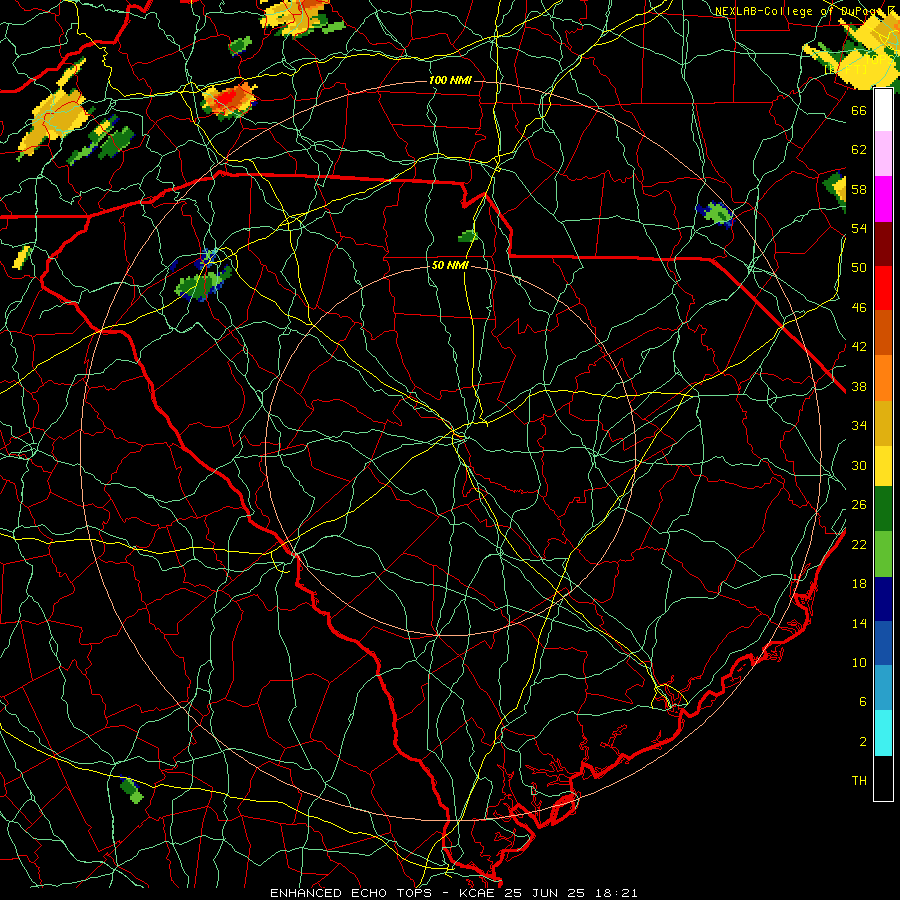Click the bright red legend swatch
The width and height of the screenshot is (900, 900).
click(883, 288)
